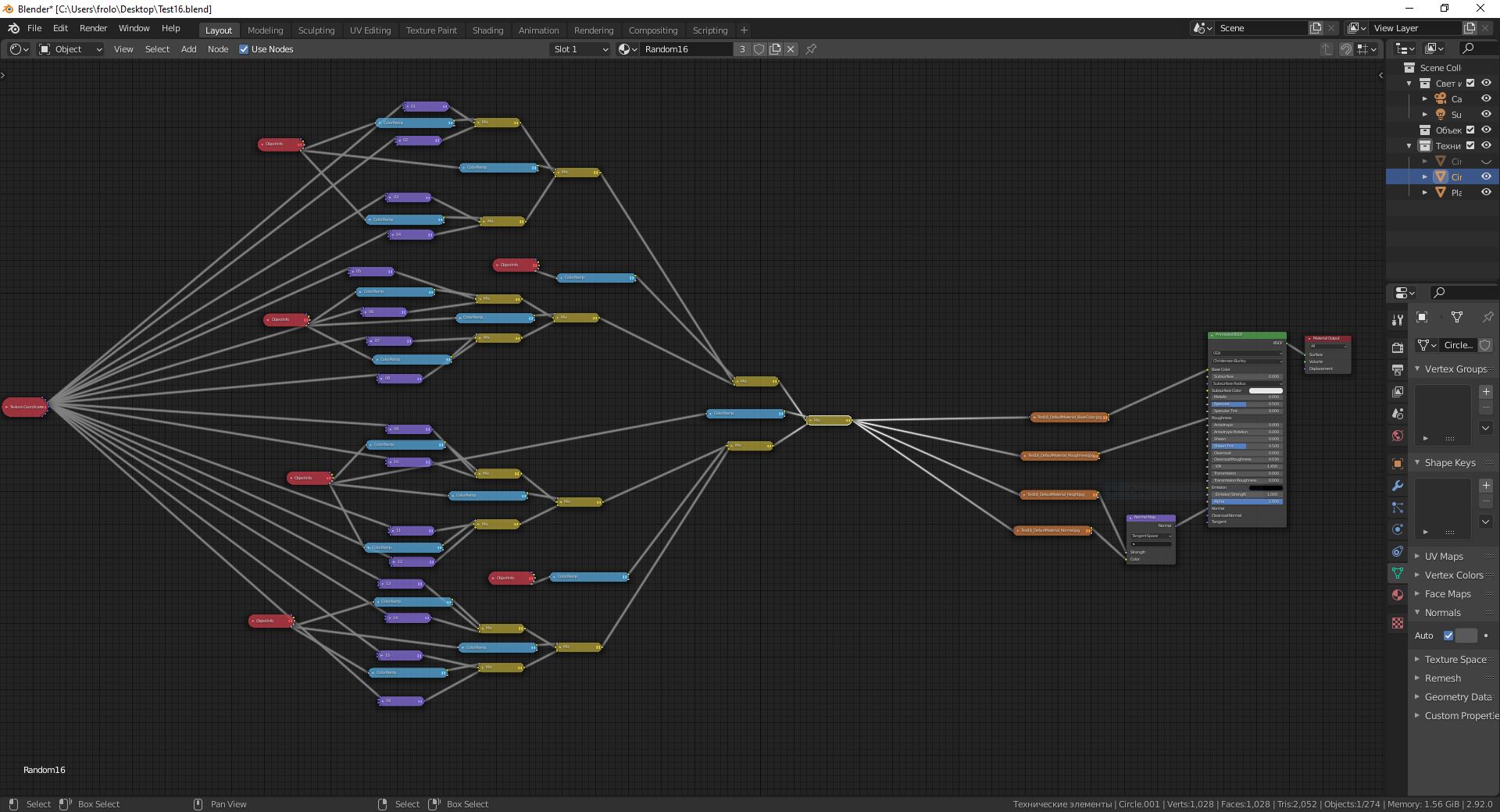The image size is (1500, 812).
Task: Add a vertex group with plus button
Action: tap(1486, 392)
